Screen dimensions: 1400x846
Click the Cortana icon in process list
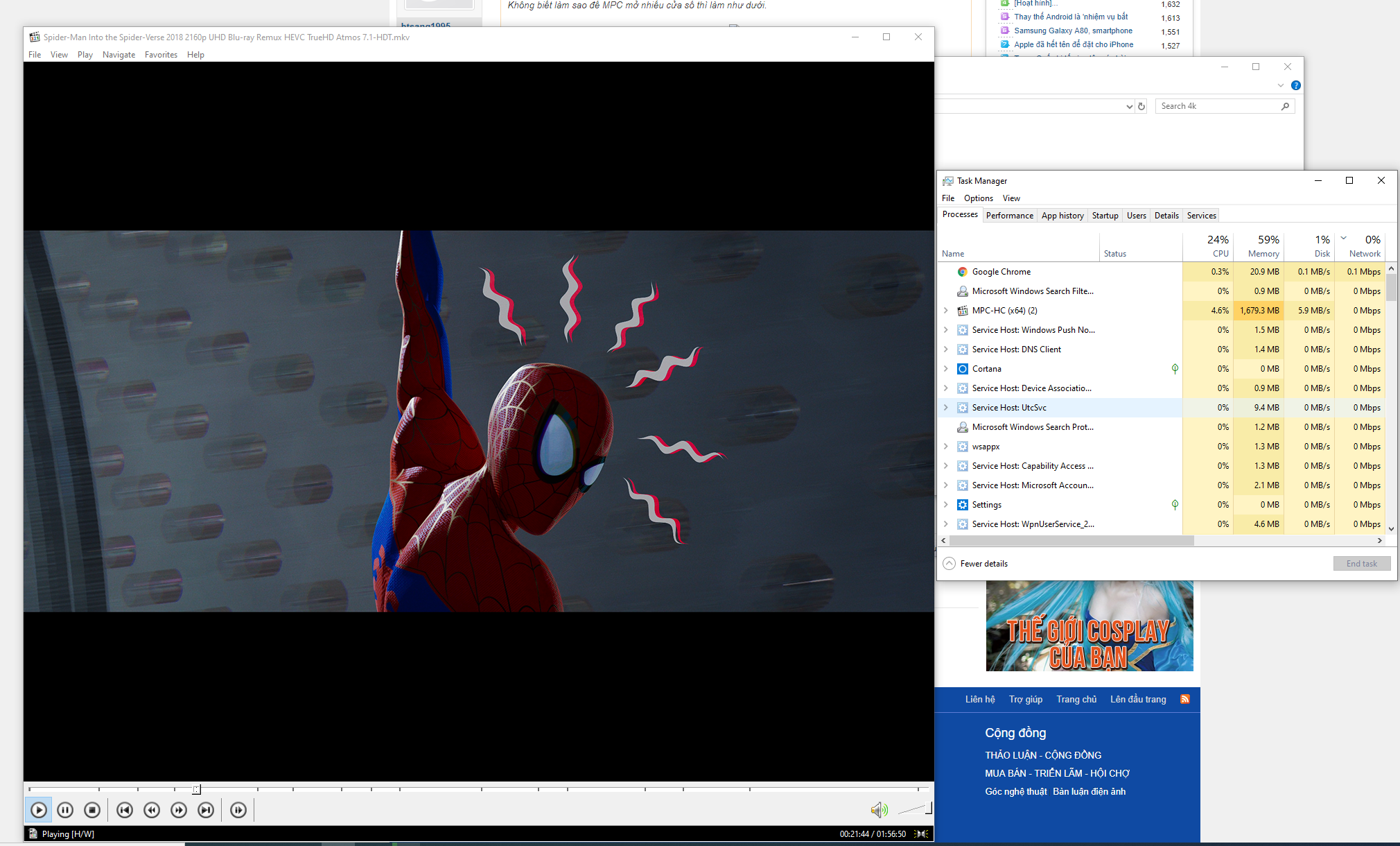click(962, 369)
